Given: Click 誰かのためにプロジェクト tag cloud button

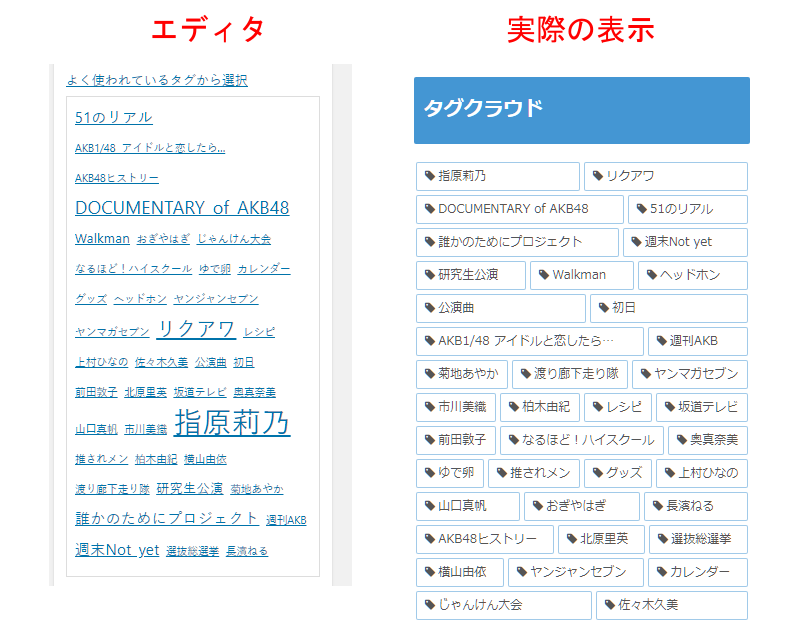Looking at the screenshot, I should [517, 242].
